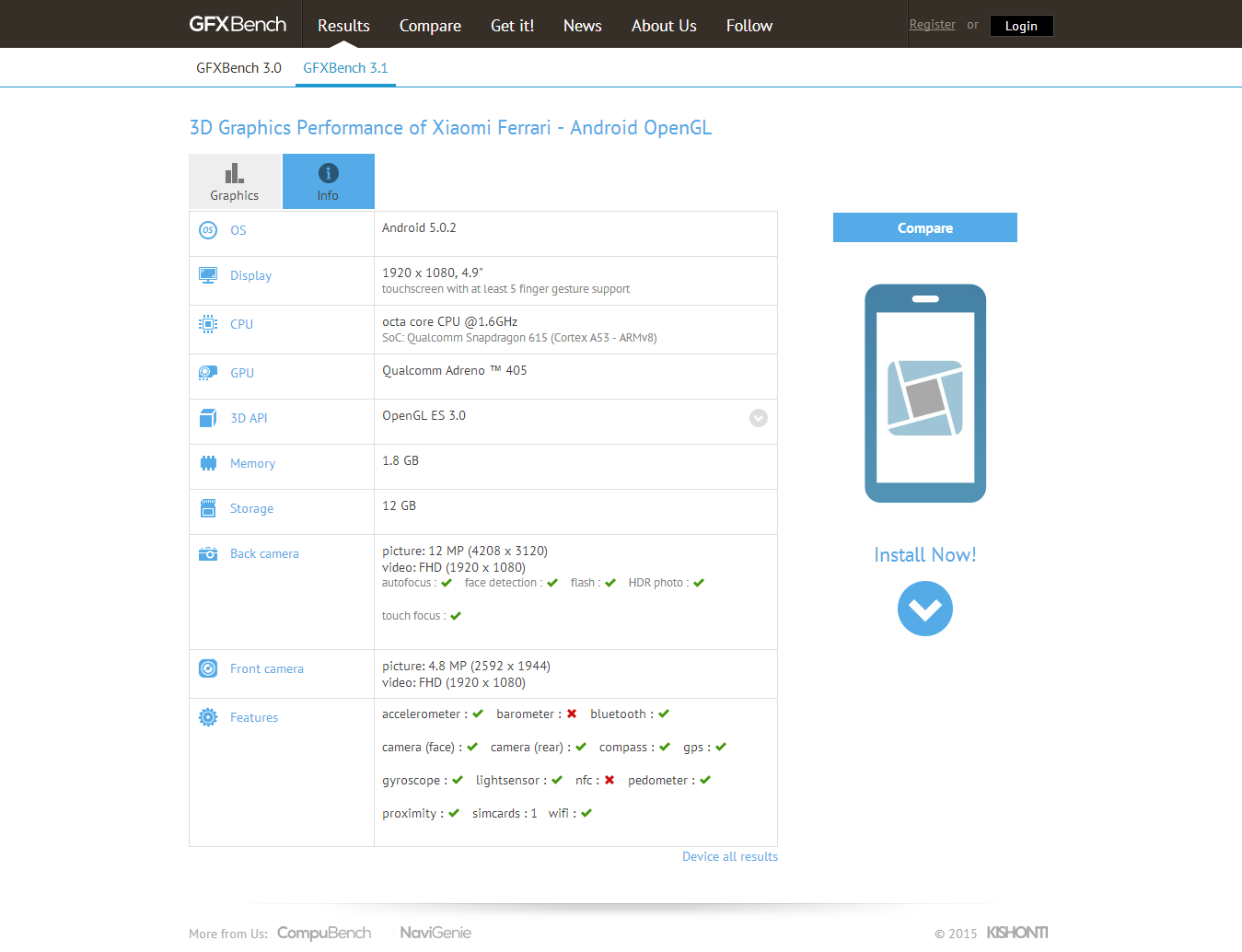Image resolution: width=1242 pixels, height=952 pixels.
Task: Select the Info tab icon
Action: (x=329, y=173)
